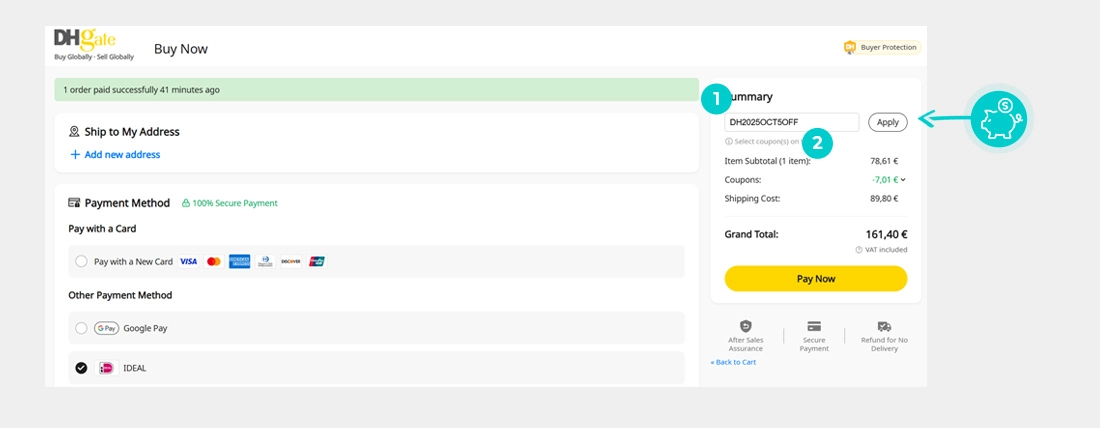Click the VAT included info icon
This screenshot has width=1100, height=428.
click(x=859, y=250)
